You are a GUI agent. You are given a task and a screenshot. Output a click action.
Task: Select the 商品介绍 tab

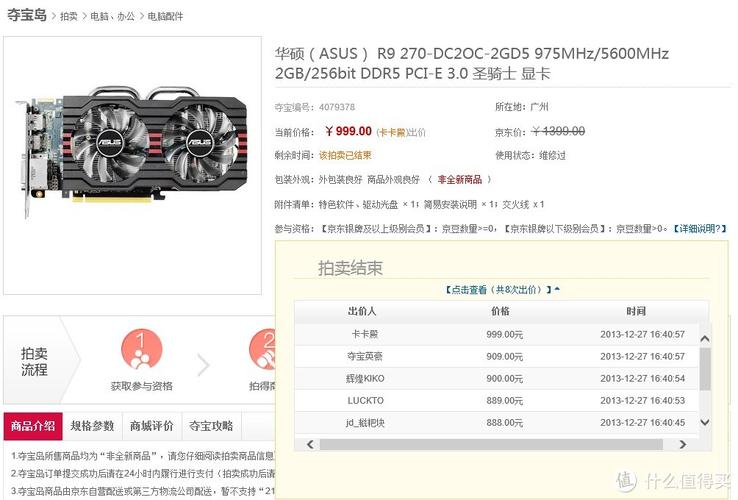pos(33,426)
